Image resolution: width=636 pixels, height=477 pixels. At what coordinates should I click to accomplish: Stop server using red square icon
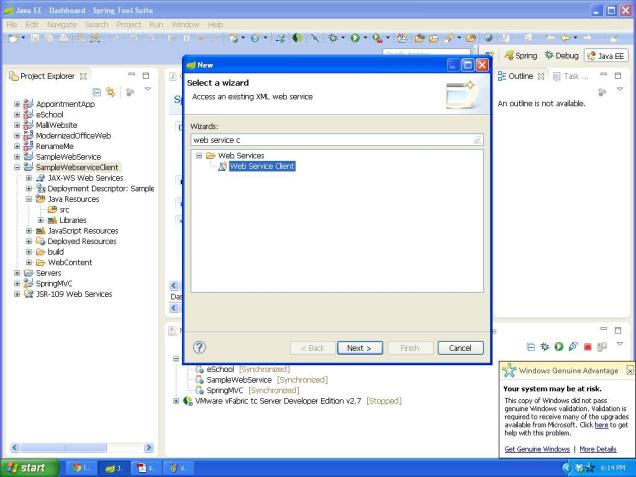click(587, 347)
